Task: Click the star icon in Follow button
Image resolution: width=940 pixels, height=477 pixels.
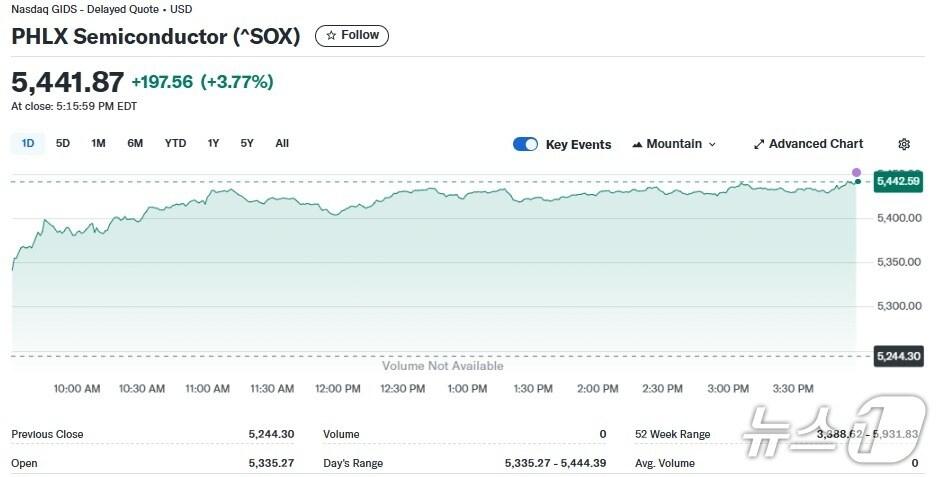Action: coord(331,35)
